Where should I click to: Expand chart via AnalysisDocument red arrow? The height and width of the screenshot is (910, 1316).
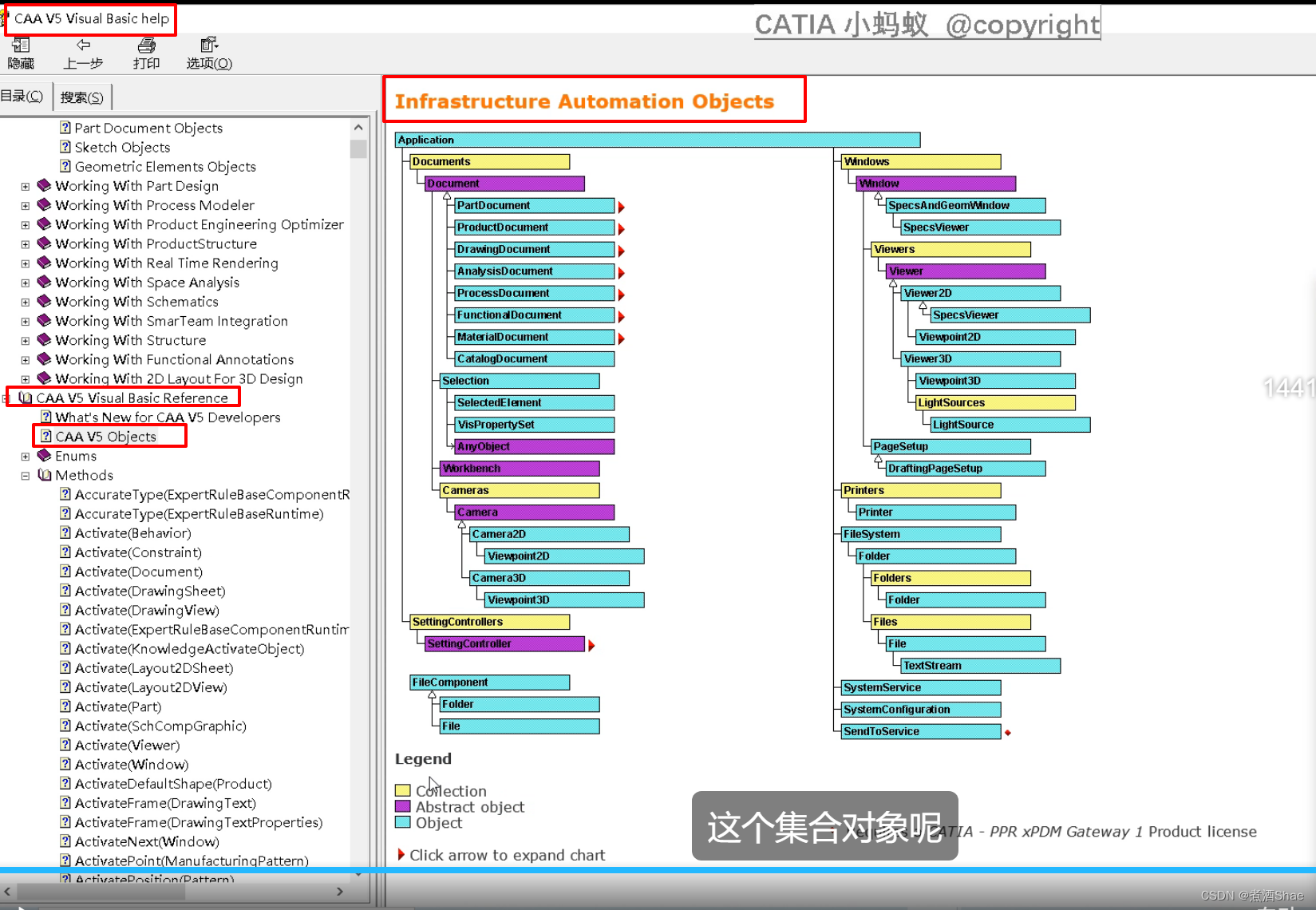click(621, 273)
